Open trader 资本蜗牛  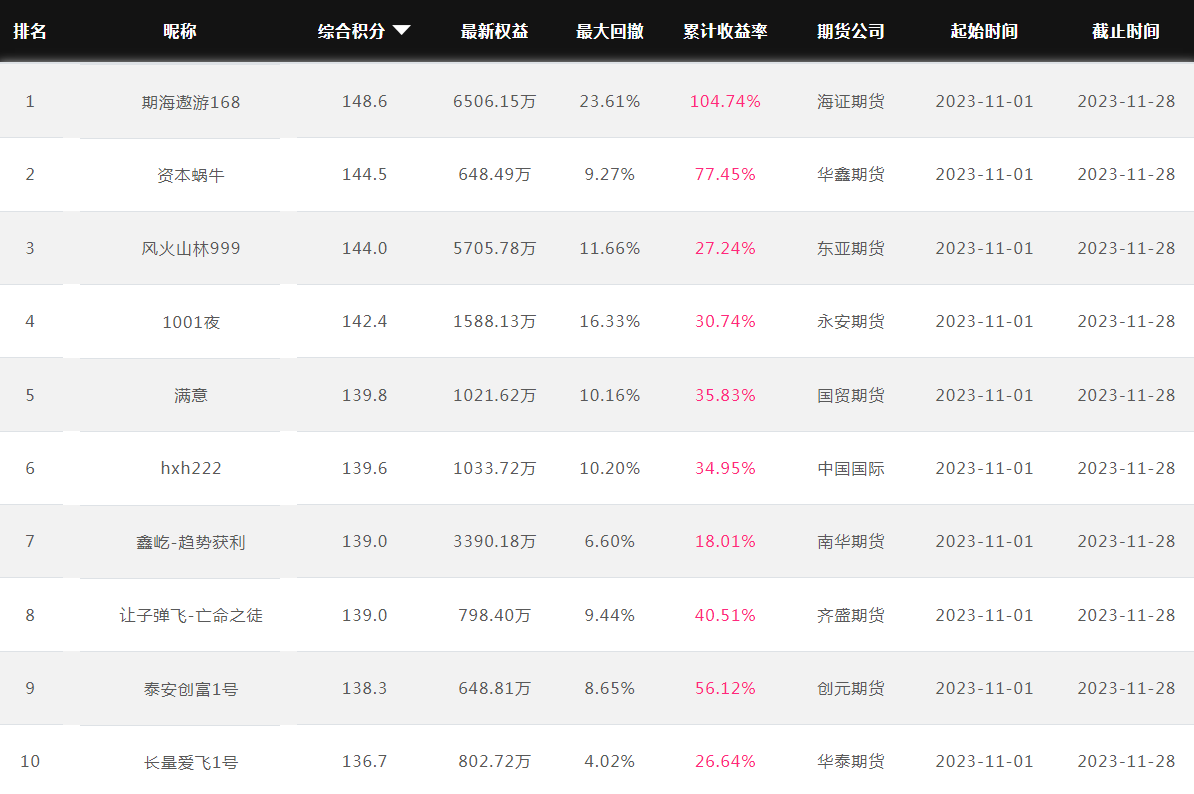[191, 175]
